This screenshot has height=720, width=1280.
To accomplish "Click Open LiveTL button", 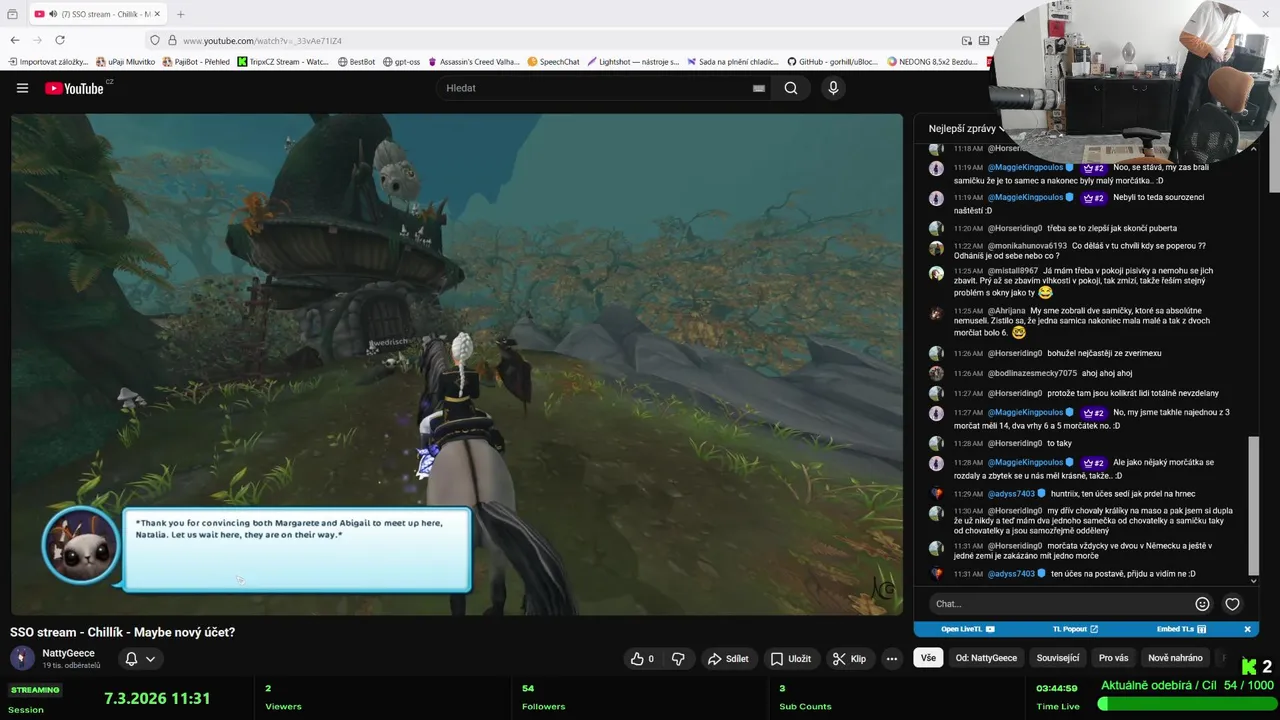I will point(968,629).
